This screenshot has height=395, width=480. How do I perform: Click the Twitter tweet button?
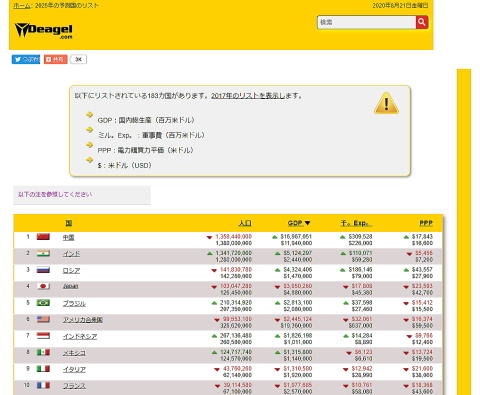[x=26, y=59]
